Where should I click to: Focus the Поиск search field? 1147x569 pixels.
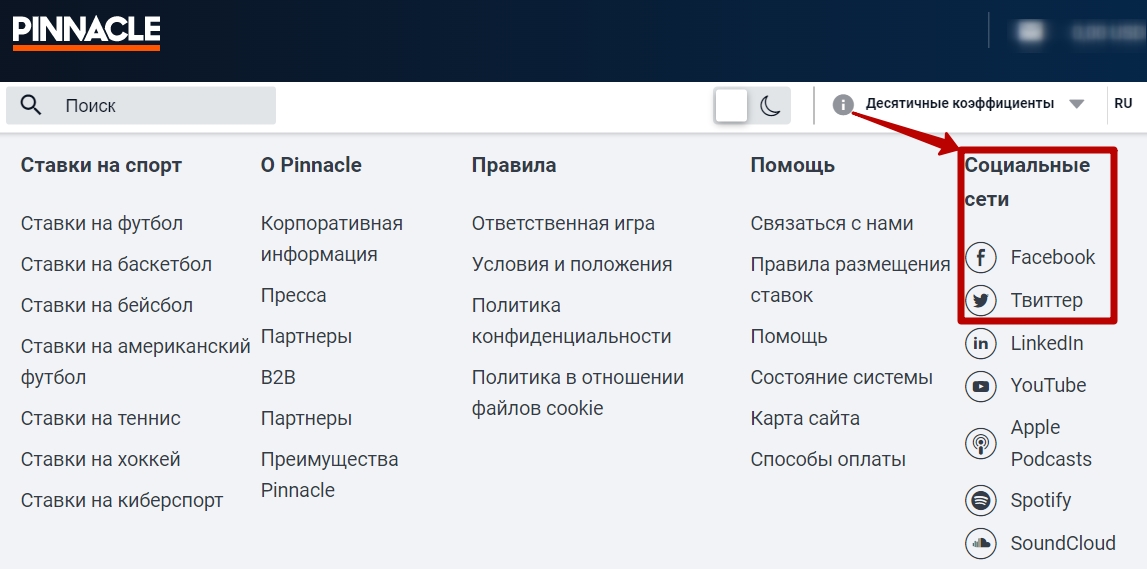coord(141,105)
